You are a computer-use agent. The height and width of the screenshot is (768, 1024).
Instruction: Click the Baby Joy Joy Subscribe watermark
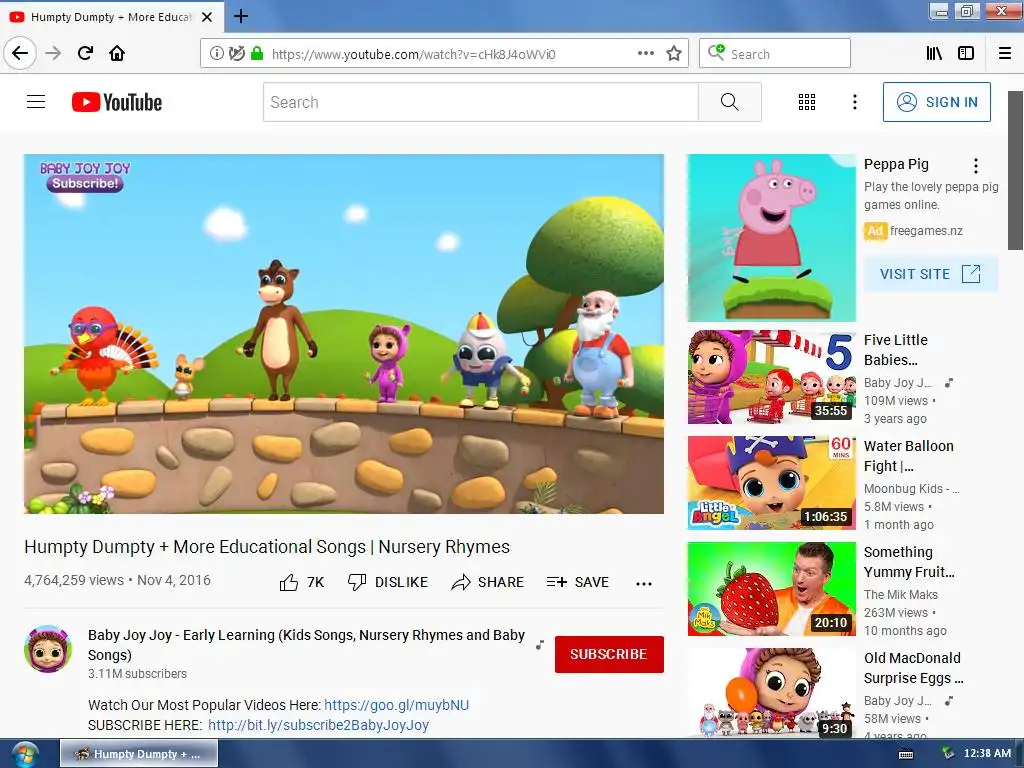tap(85, 176)
